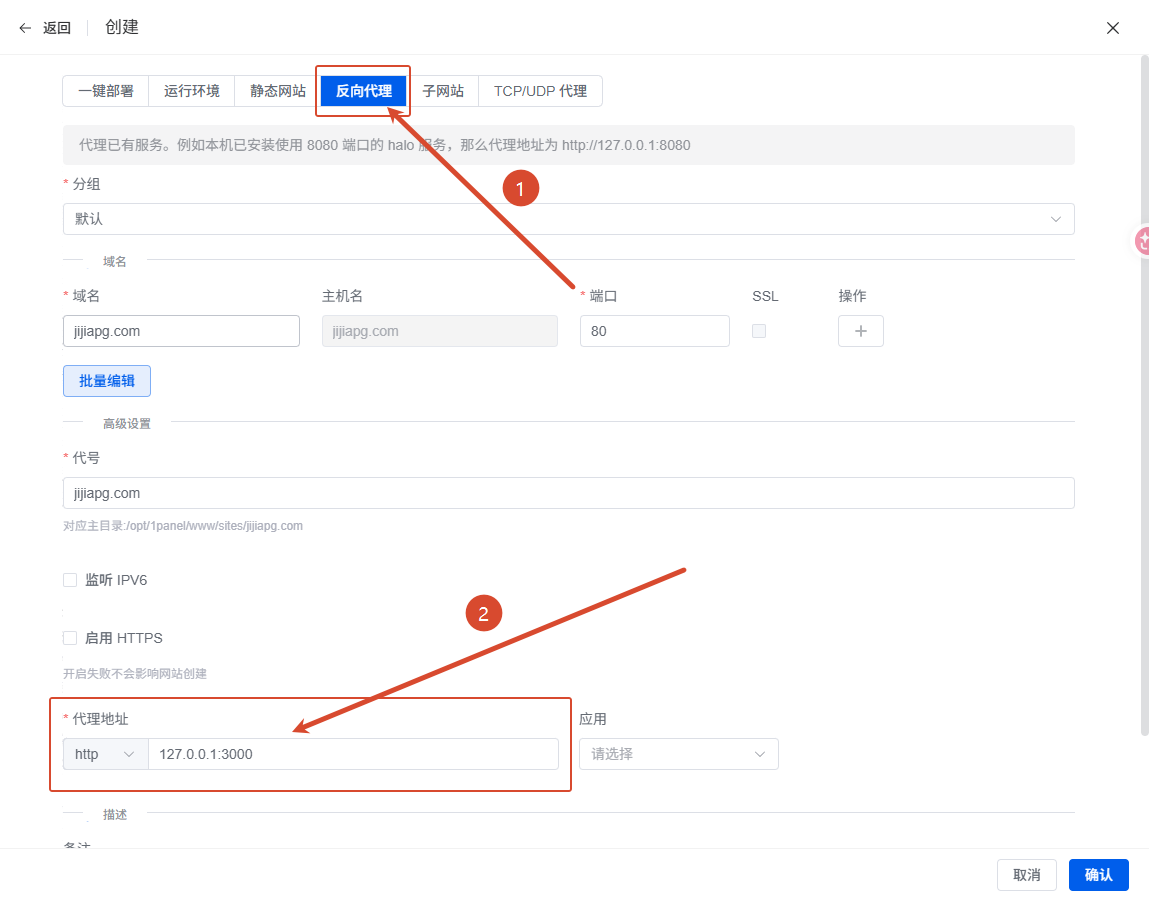Image resolution: width=1149 pixels, height=911 pixels.
Task: Add another domain row with plus icon
Action: coord(860,331)
